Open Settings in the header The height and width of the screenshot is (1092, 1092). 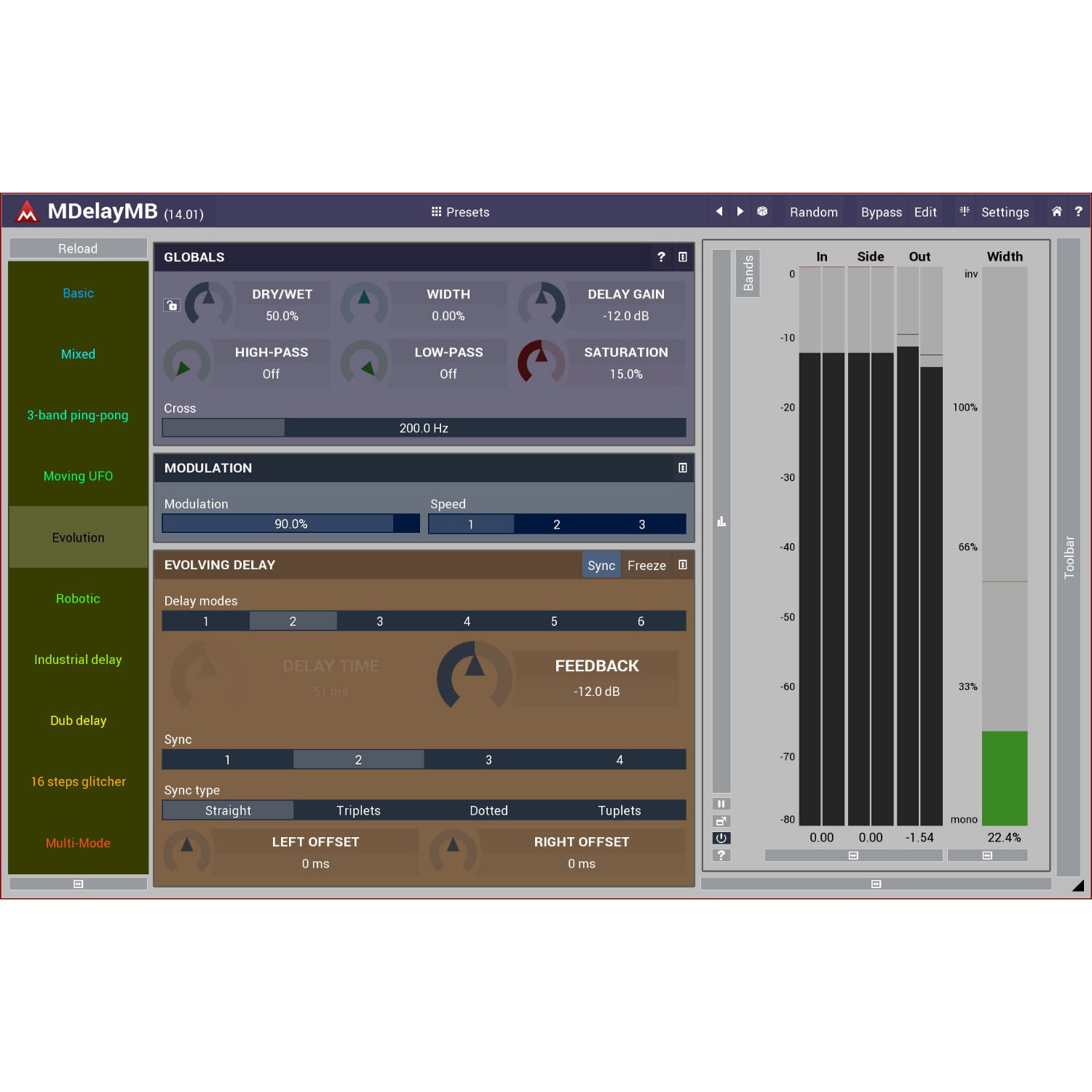point(1005,212)
